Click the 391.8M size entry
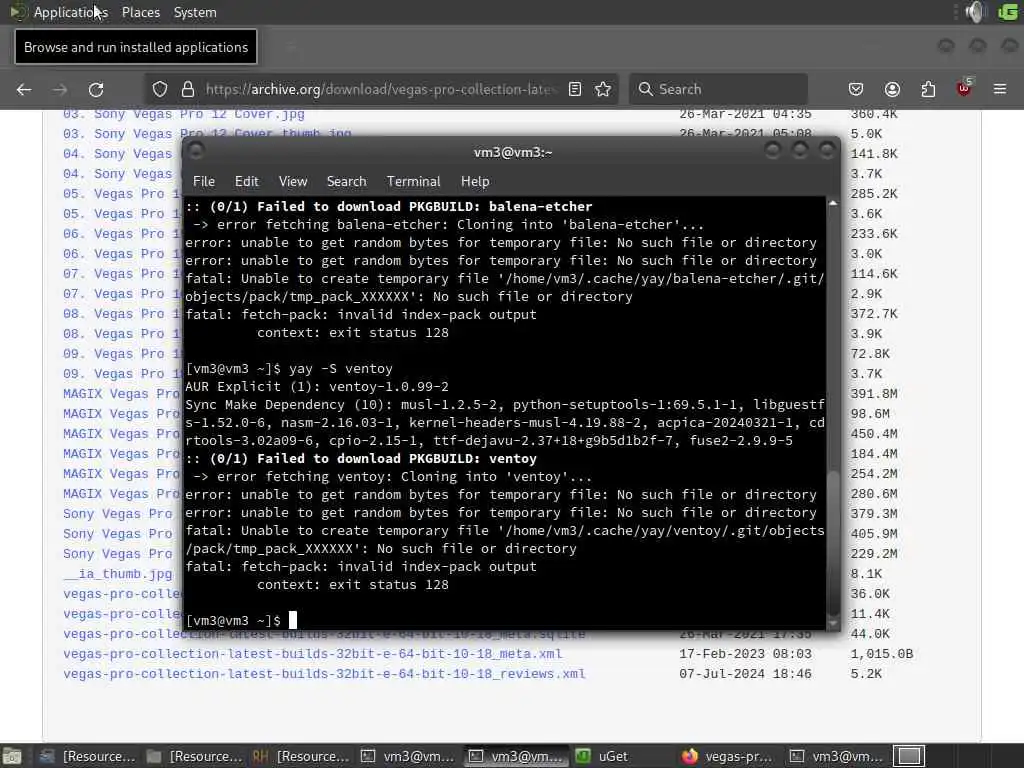 [874, 394]
